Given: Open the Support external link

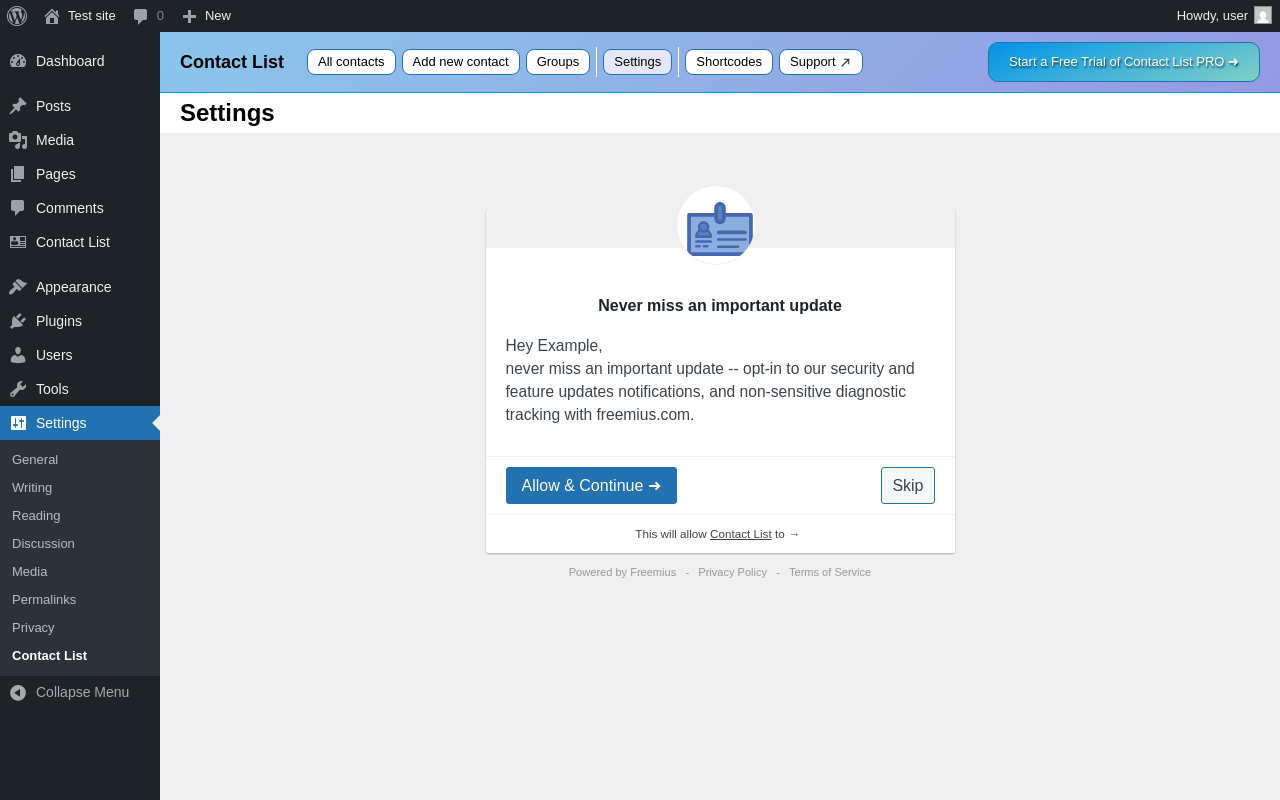Looking at the screenshot, I should [x=821, y=62].
